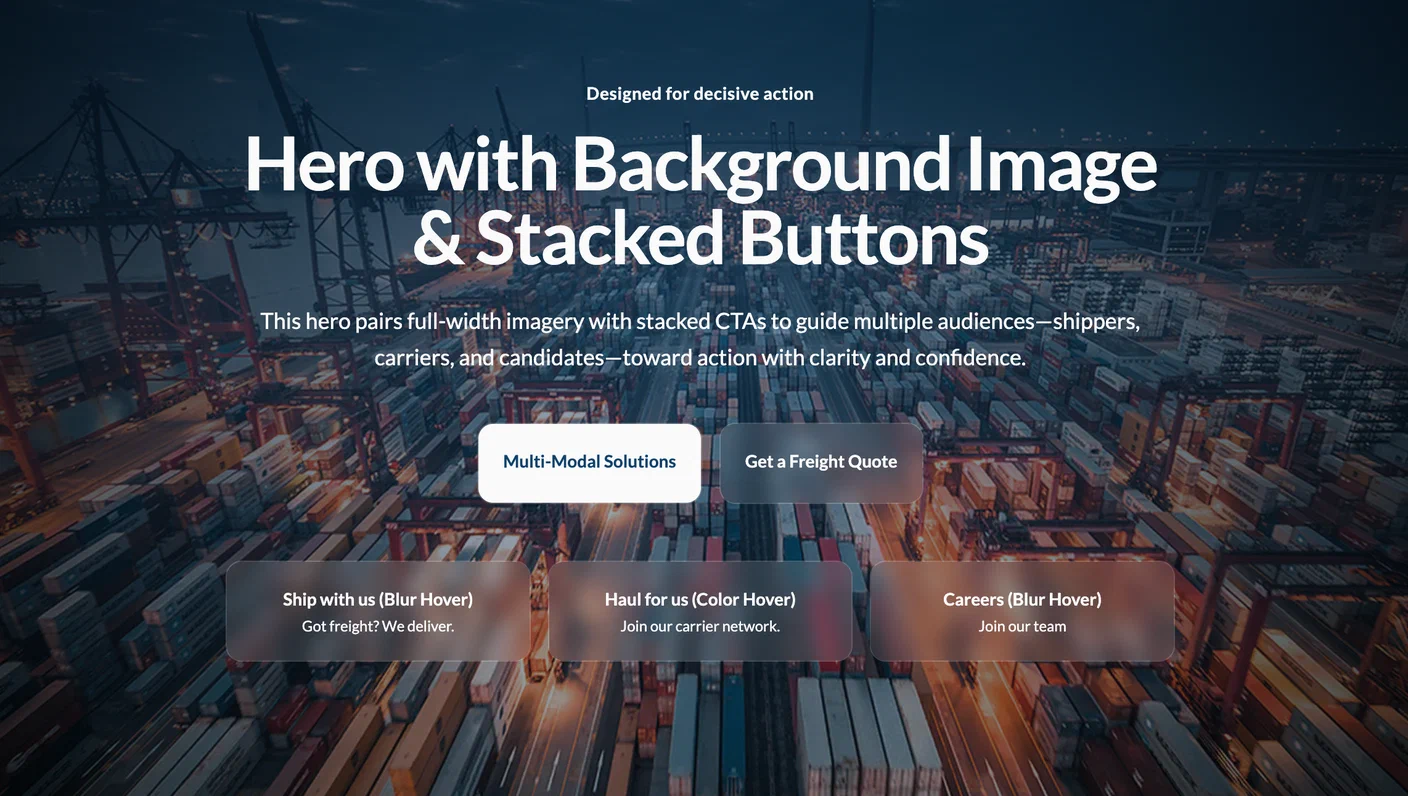Viewport: 1408px width, 796px height.
Task: Click the word "Careers" in the card title
Action: tap(973, 600)
